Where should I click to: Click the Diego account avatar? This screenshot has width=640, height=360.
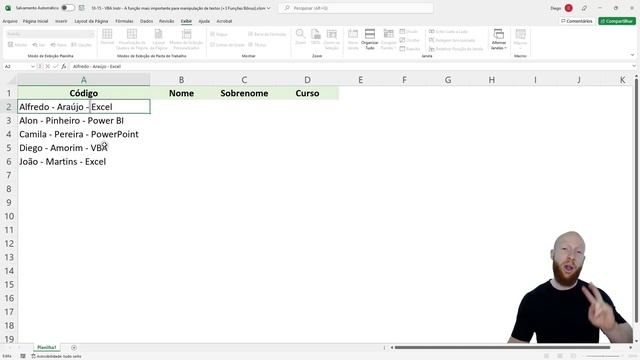point(568,8)
